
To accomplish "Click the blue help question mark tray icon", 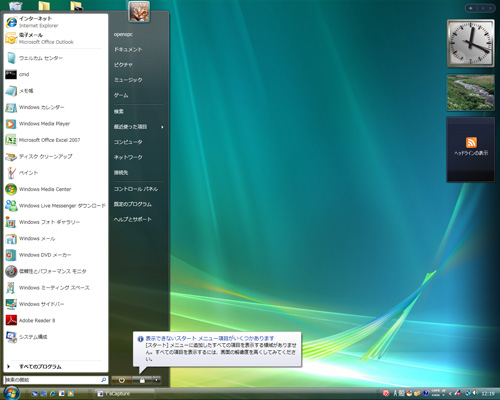I will coord(425,393).
